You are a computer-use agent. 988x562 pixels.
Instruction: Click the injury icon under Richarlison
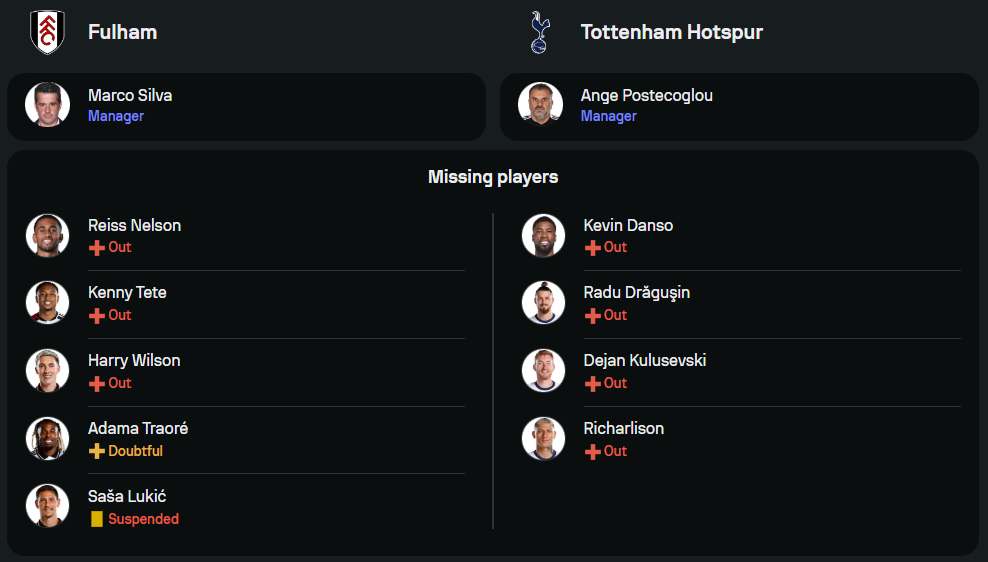(593, 452)
